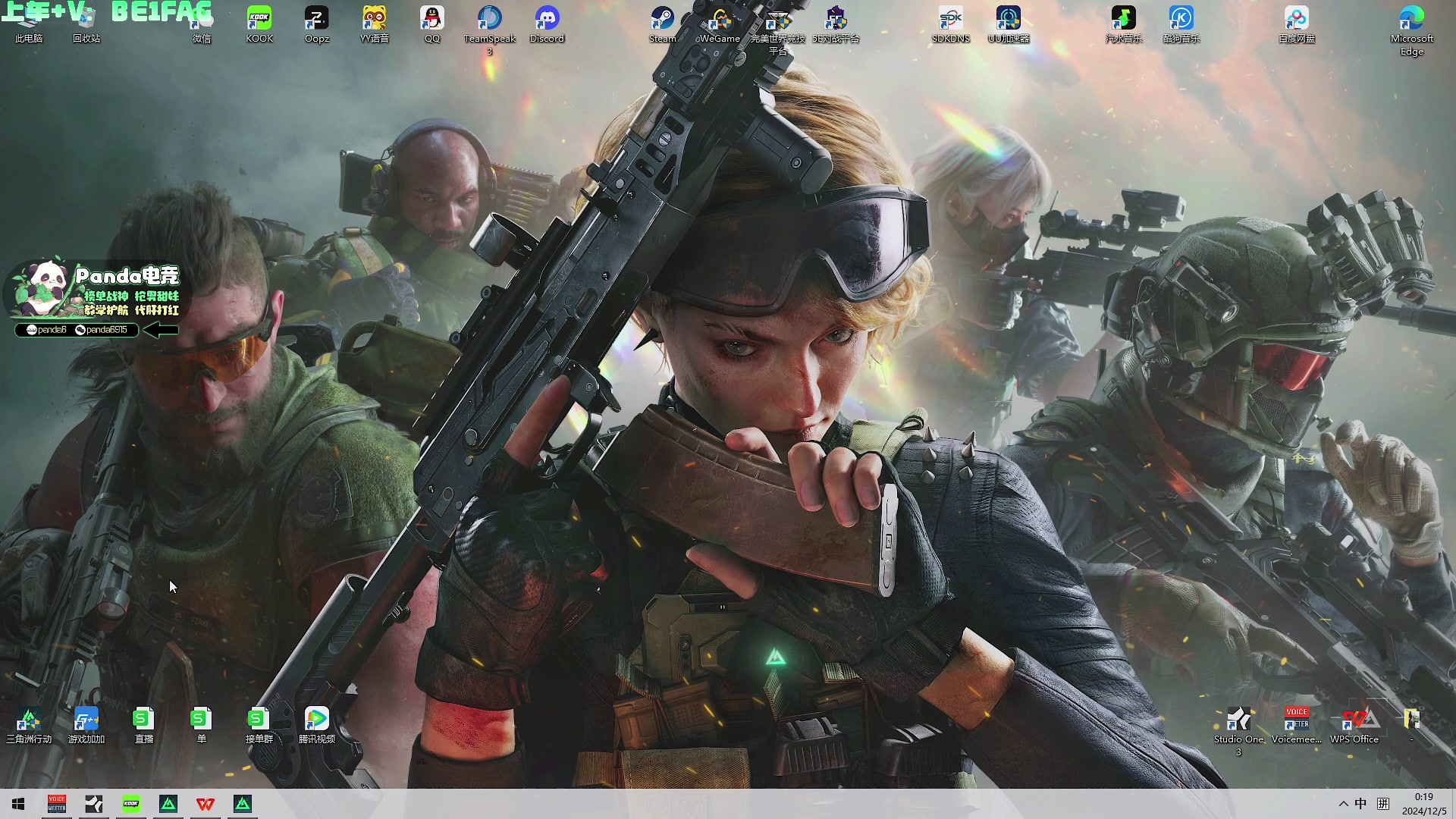The image size is (1456, 819).
Task: Open the 此电脑 desktop icon
Action: click(x=29, y=24)
